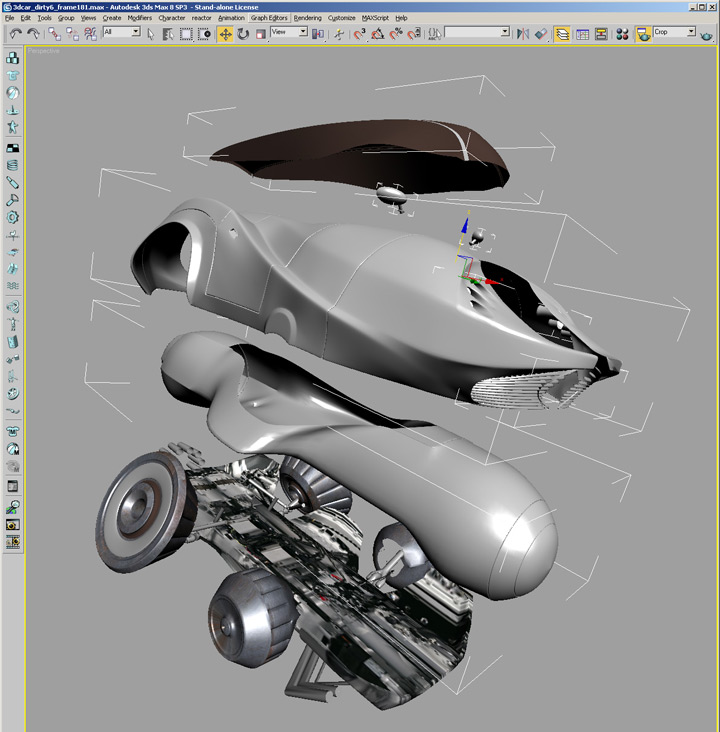Click the Undo arrow in the toolbar
The height and width of the screenshot is (732, 720).
tap(16, 33)
